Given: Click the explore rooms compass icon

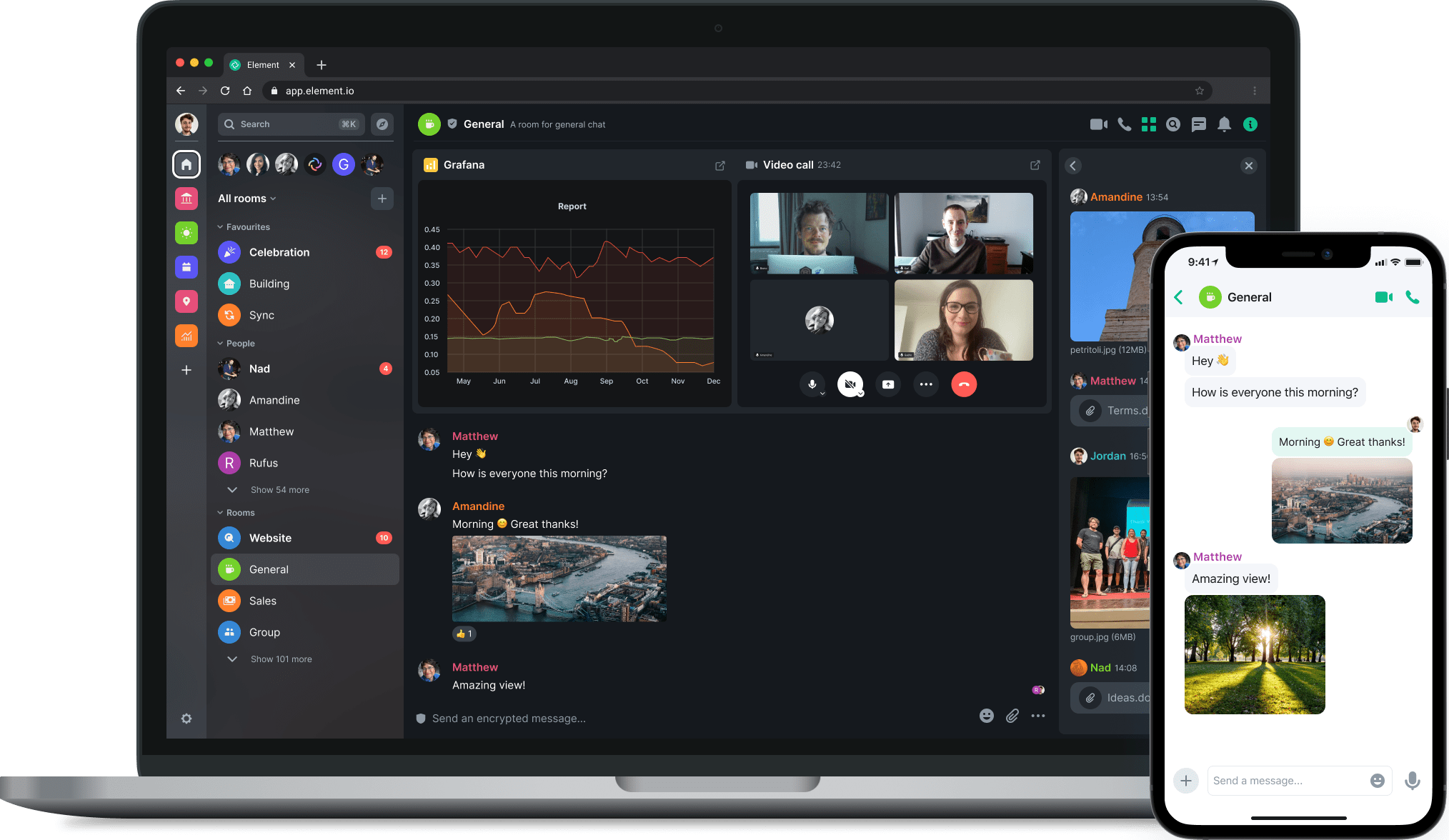Looking at the screenshot, I should point(382,124).
